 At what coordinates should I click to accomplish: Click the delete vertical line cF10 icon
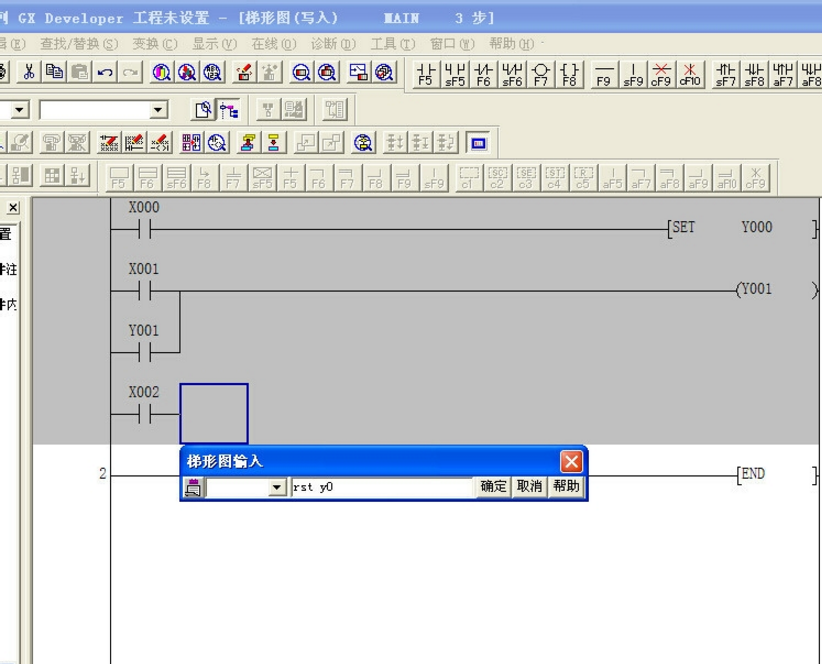click(690, 73)
